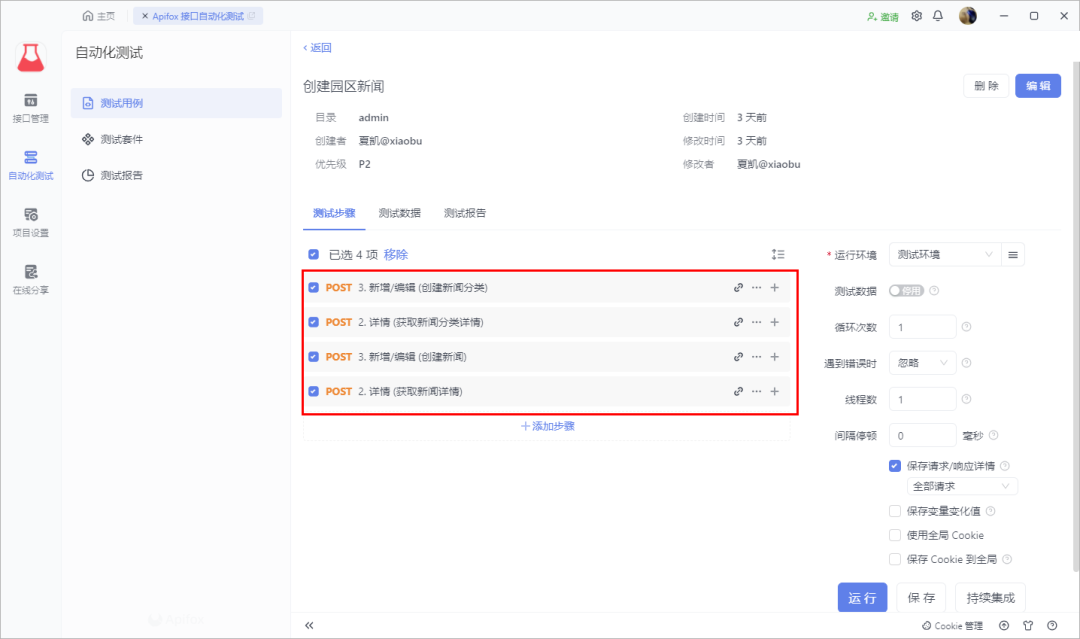Toggle the 测试数据 禁用 switch
1080x639 pixels.
click(908, 290)
